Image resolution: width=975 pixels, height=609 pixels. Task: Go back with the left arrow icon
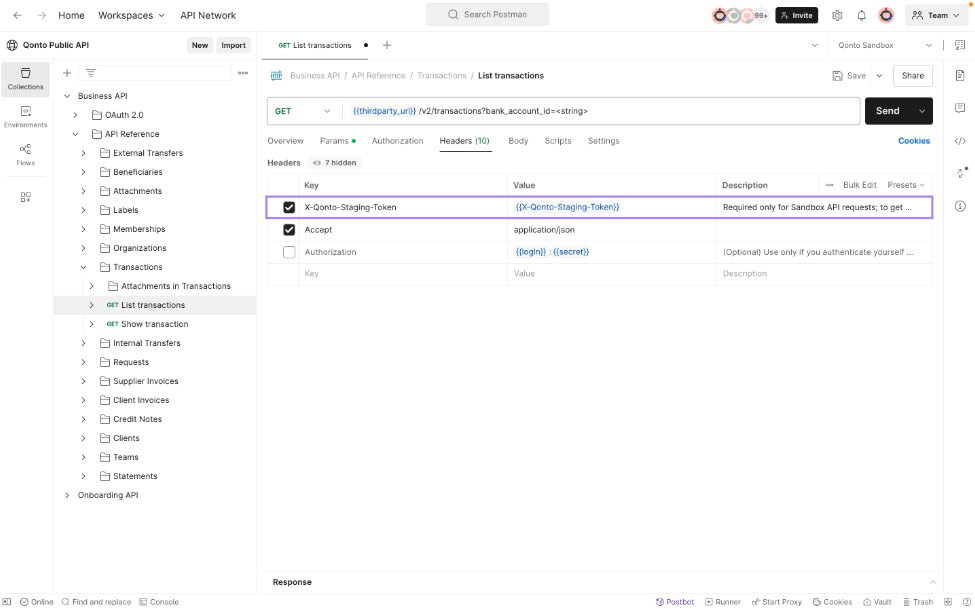[17, 15]
